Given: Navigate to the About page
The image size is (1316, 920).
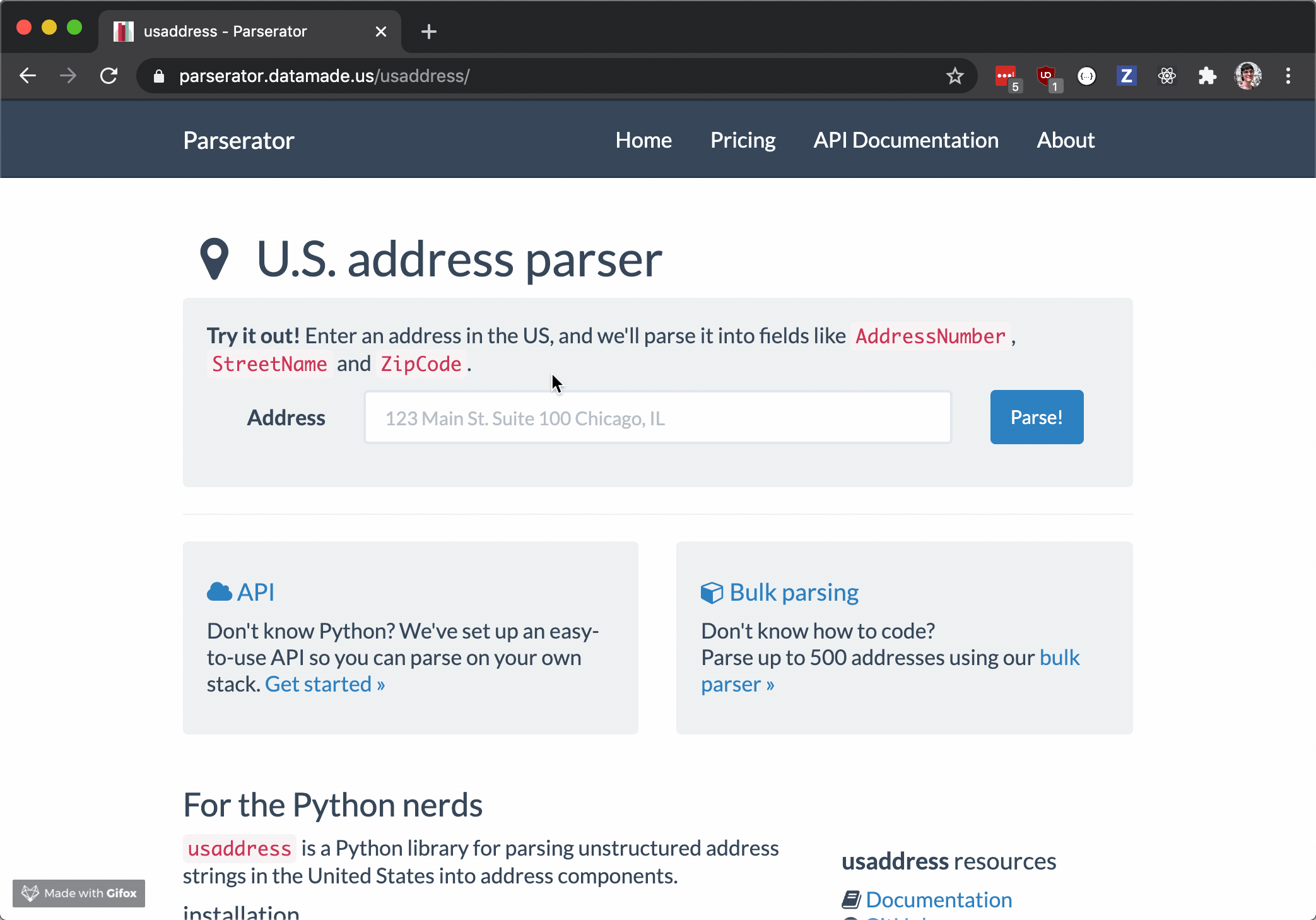Looking at the screenshot, I should (1066, 140).
